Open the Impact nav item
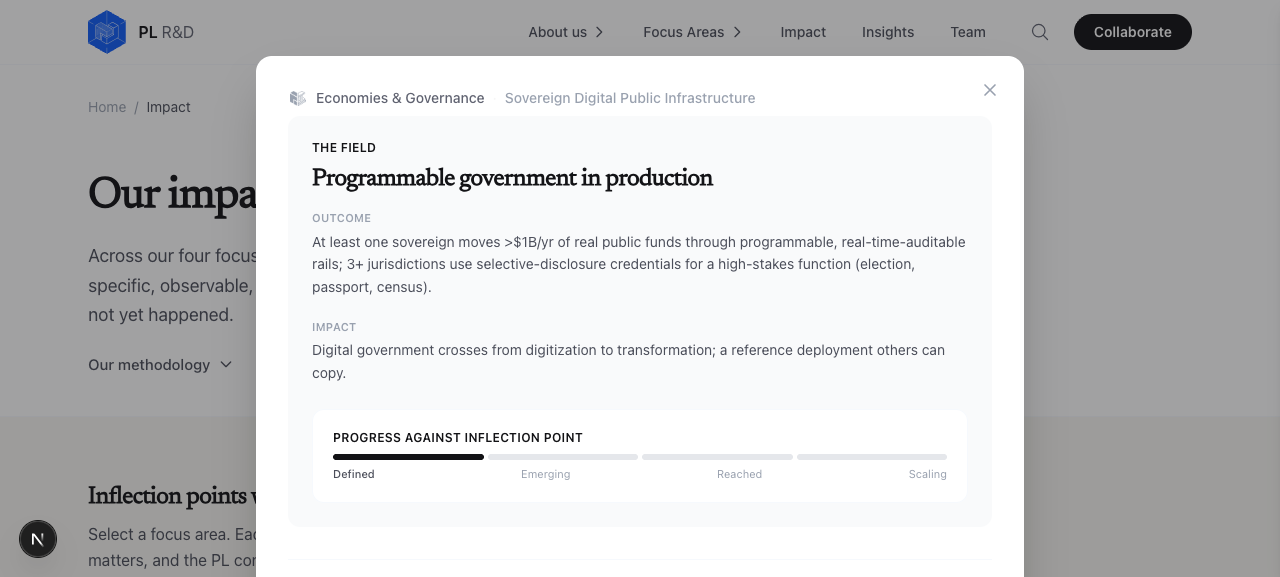This screenshot has width=1280, height=577. pyautogui.click(x=803, y=32)
